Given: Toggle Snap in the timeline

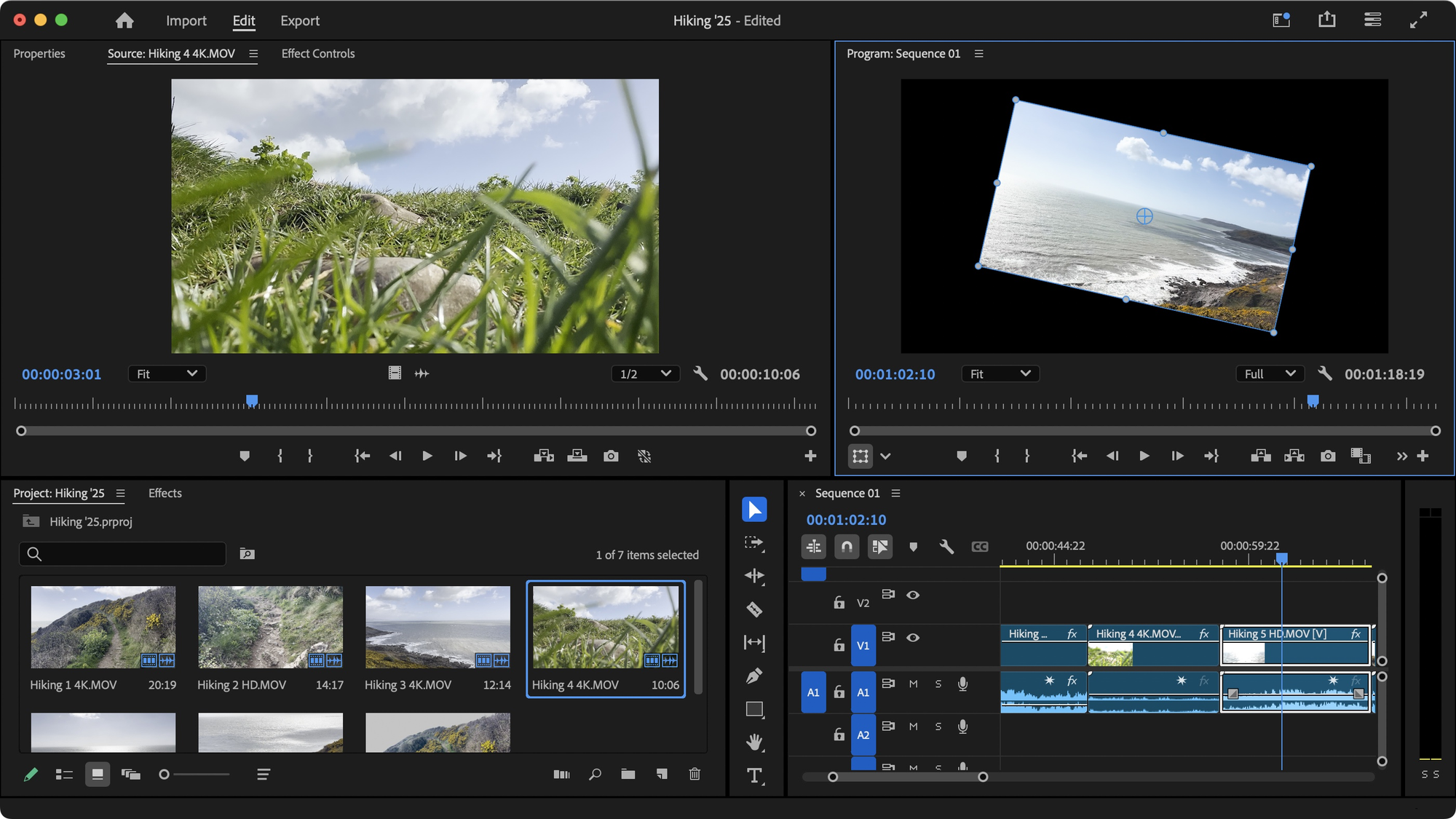Looking at the screenshot, I should 847,547.
